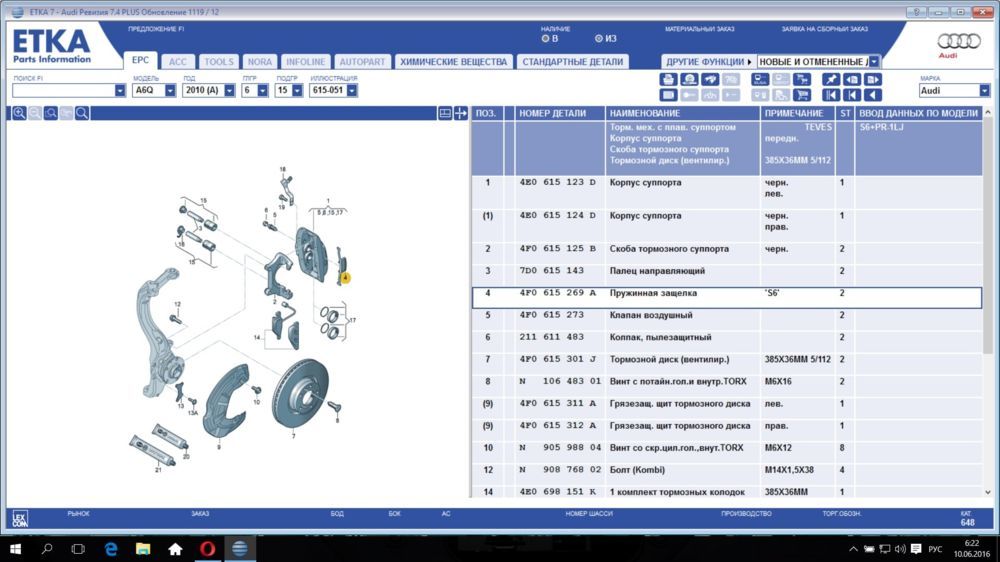Zoom in on the parts illustration
This screenshot has width=1000, height=562.
tap(19, 113)
